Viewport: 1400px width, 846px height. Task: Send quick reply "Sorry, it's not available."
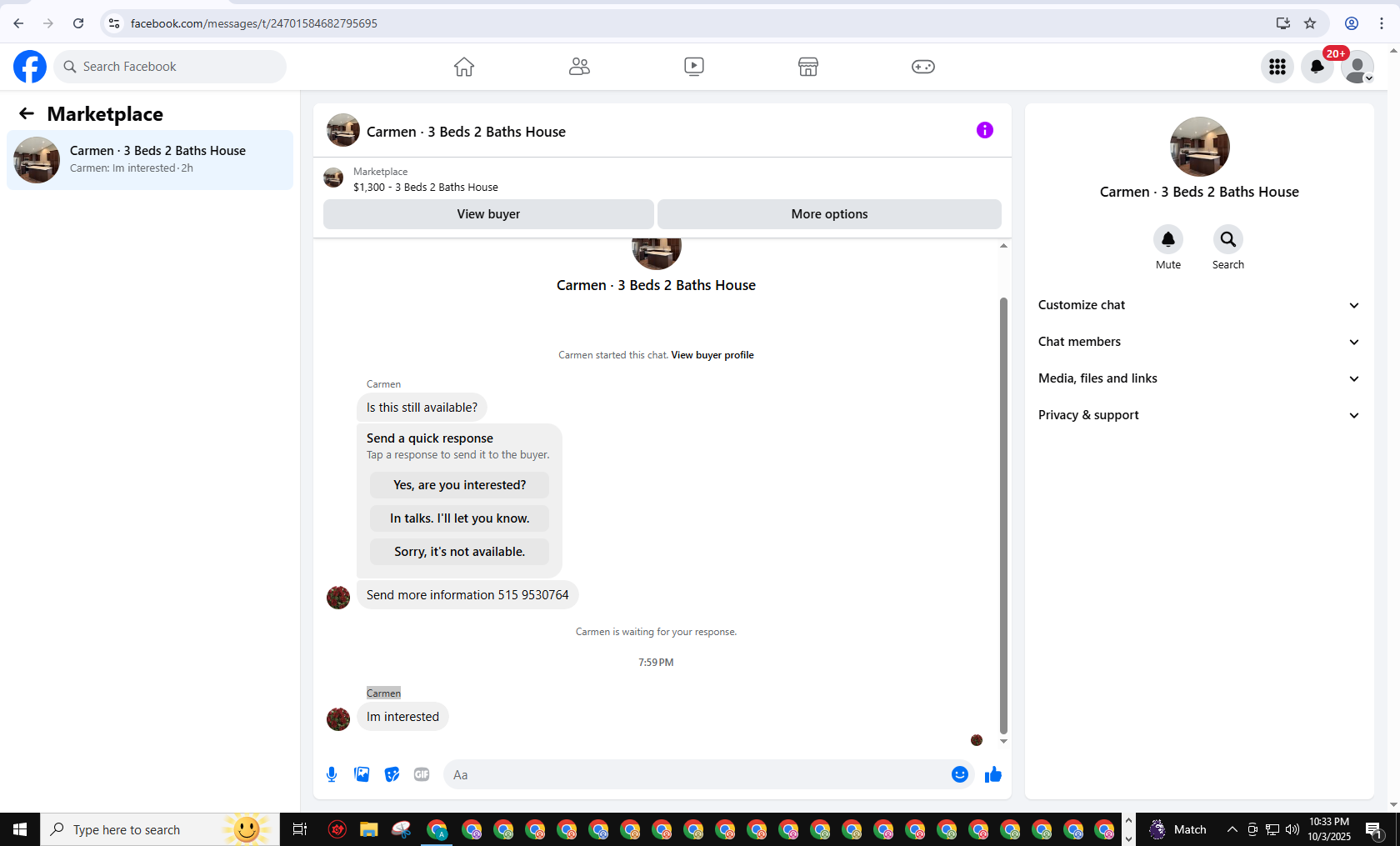point(460,552)
